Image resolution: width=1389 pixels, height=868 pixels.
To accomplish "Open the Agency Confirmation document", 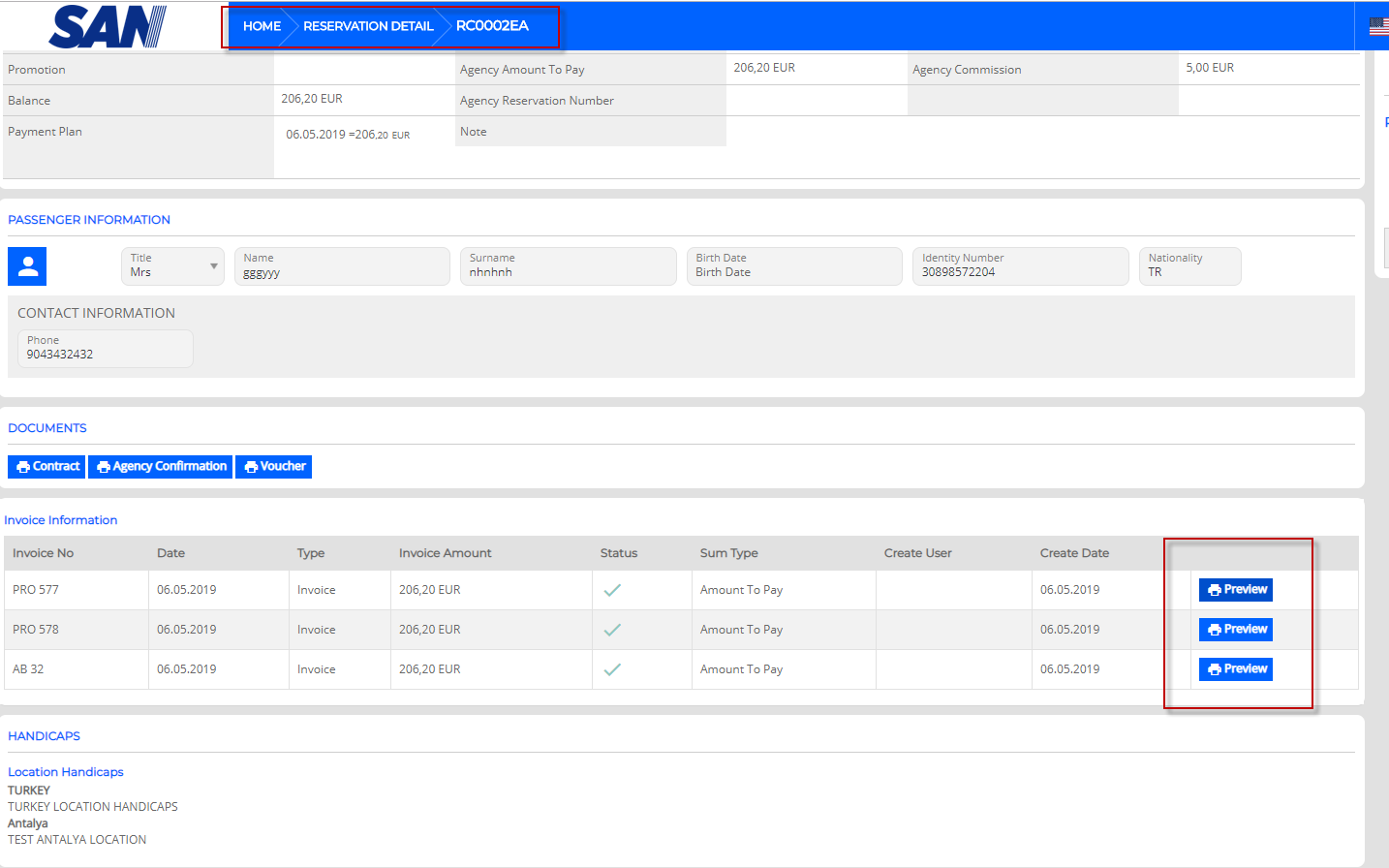I will tap(161, 467).
